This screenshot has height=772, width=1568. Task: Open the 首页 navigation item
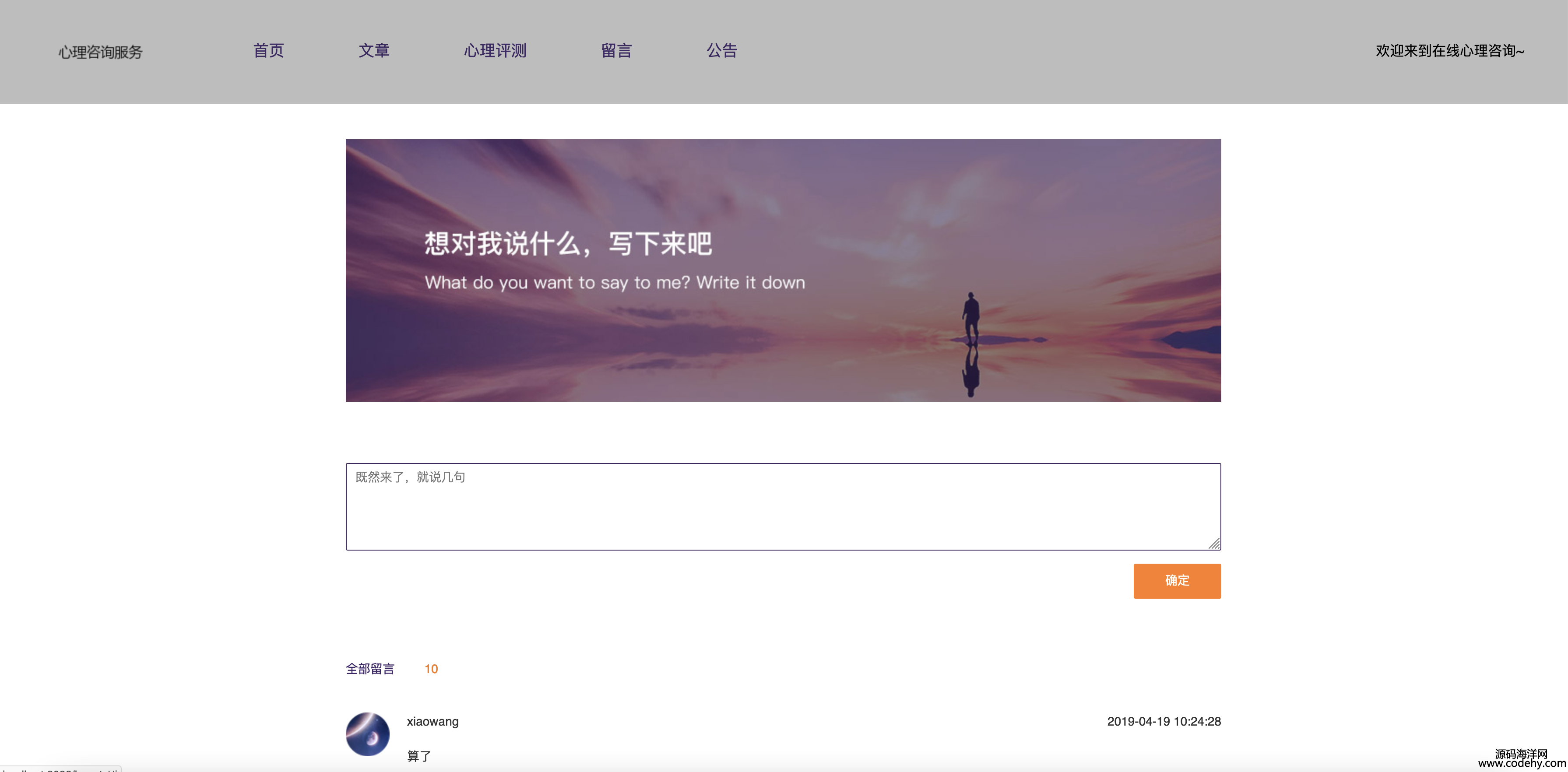tap(268, 50)
